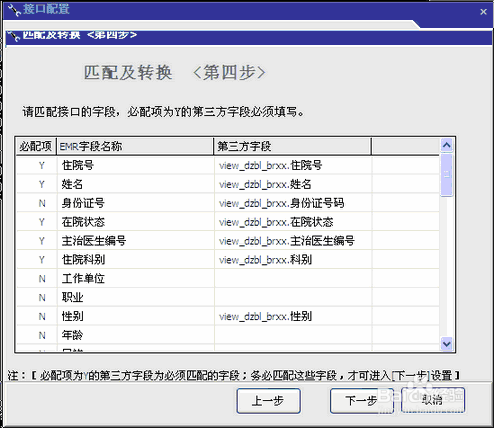The width and height of the screenshot is (494, 428).
Task: Click the empty third-party field for 年龄
Action: tap(293, 335)
